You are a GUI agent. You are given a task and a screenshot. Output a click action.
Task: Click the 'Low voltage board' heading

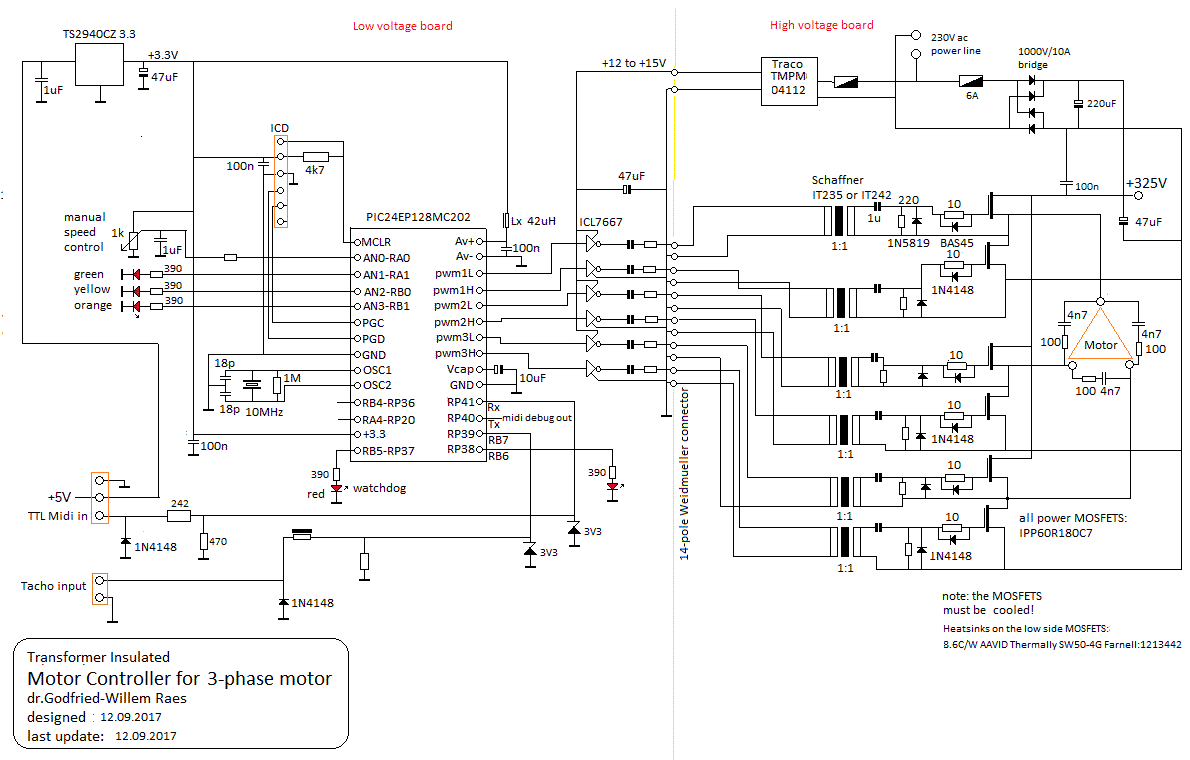coord(403,26)
